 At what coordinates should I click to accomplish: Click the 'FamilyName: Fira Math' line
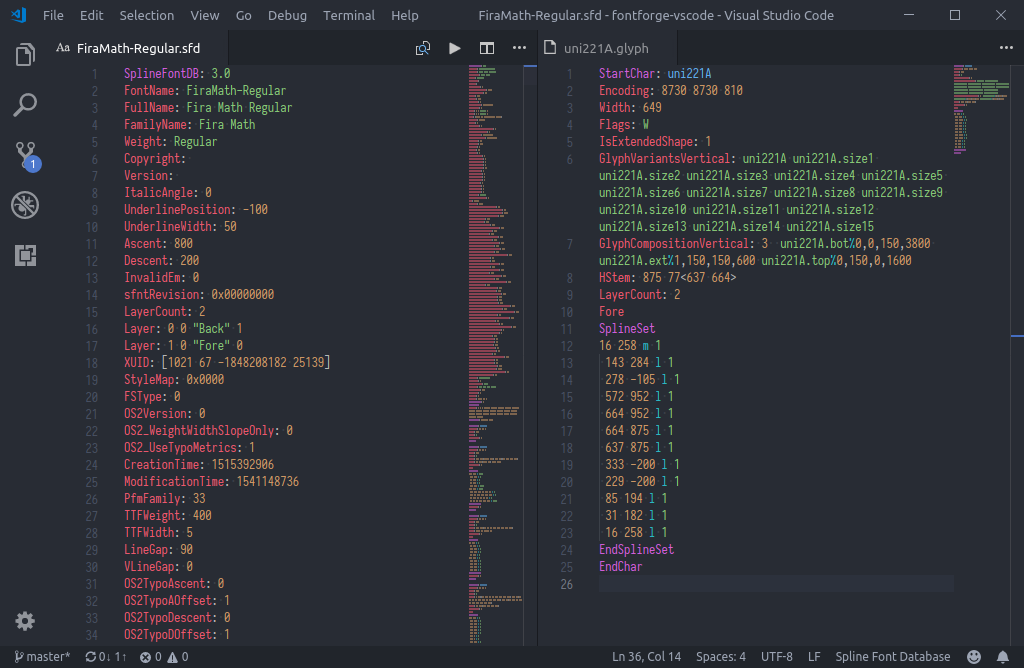pos(189,125)
